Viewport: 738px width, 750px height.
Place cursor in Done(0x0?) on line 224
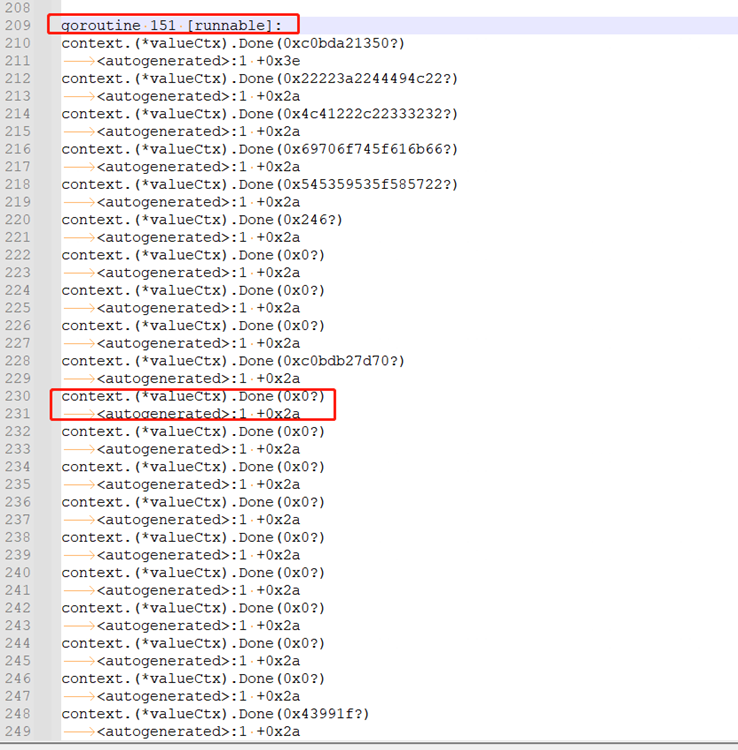point(193,291)
